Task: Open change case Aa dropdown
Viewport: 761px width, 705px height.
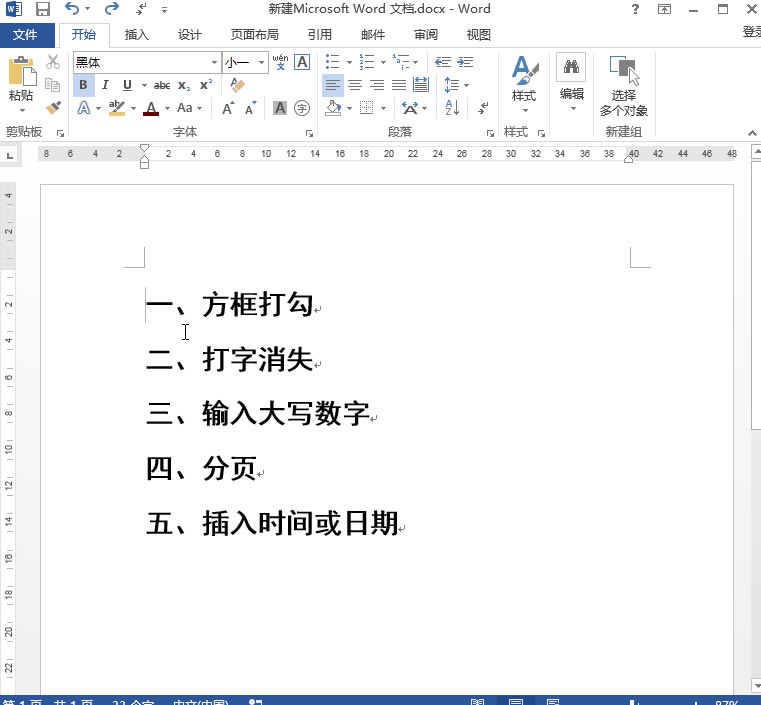Action: click(189, 108)
